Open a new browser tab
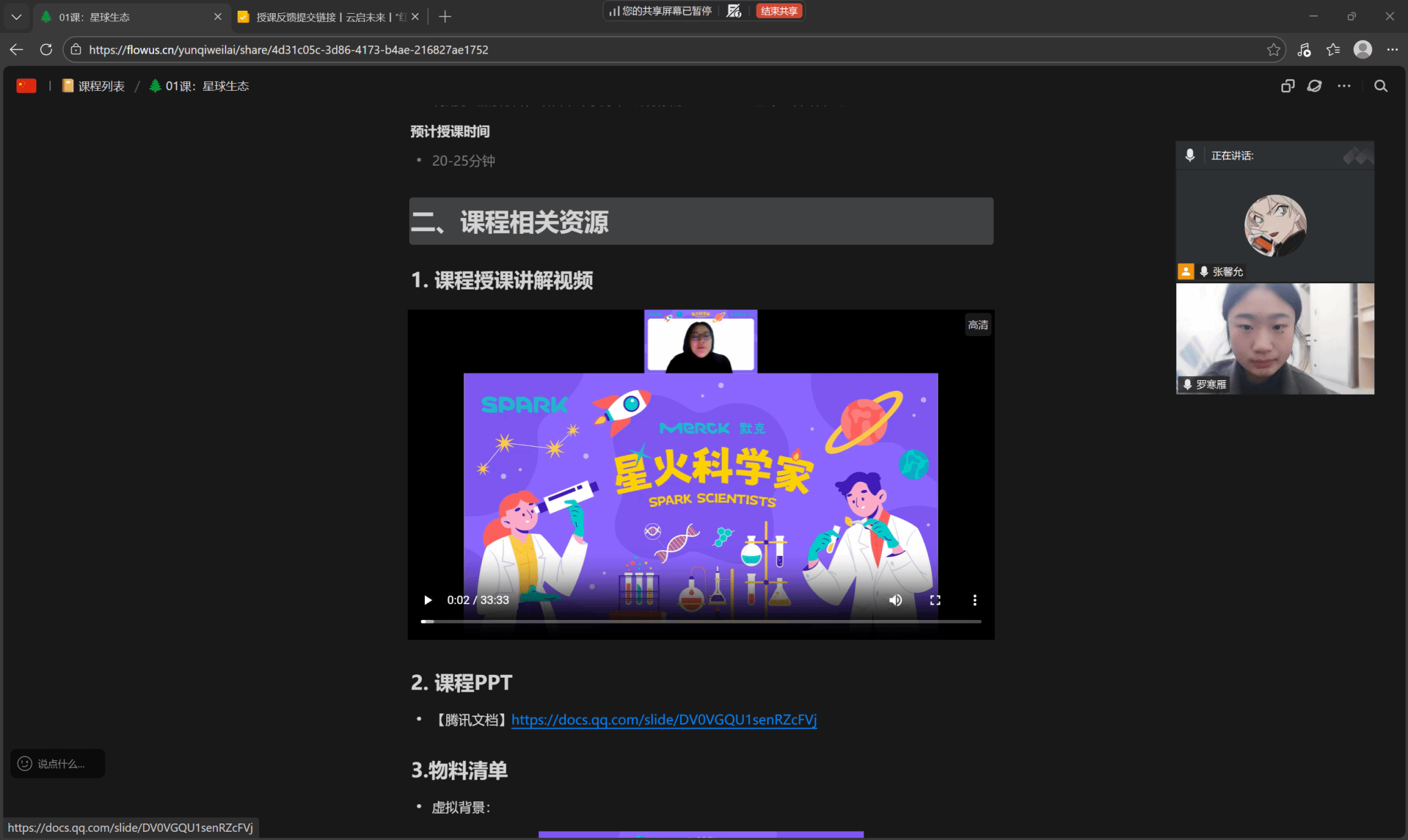Viewport: 1408px width, 840px height. click(x=445, y=16)
